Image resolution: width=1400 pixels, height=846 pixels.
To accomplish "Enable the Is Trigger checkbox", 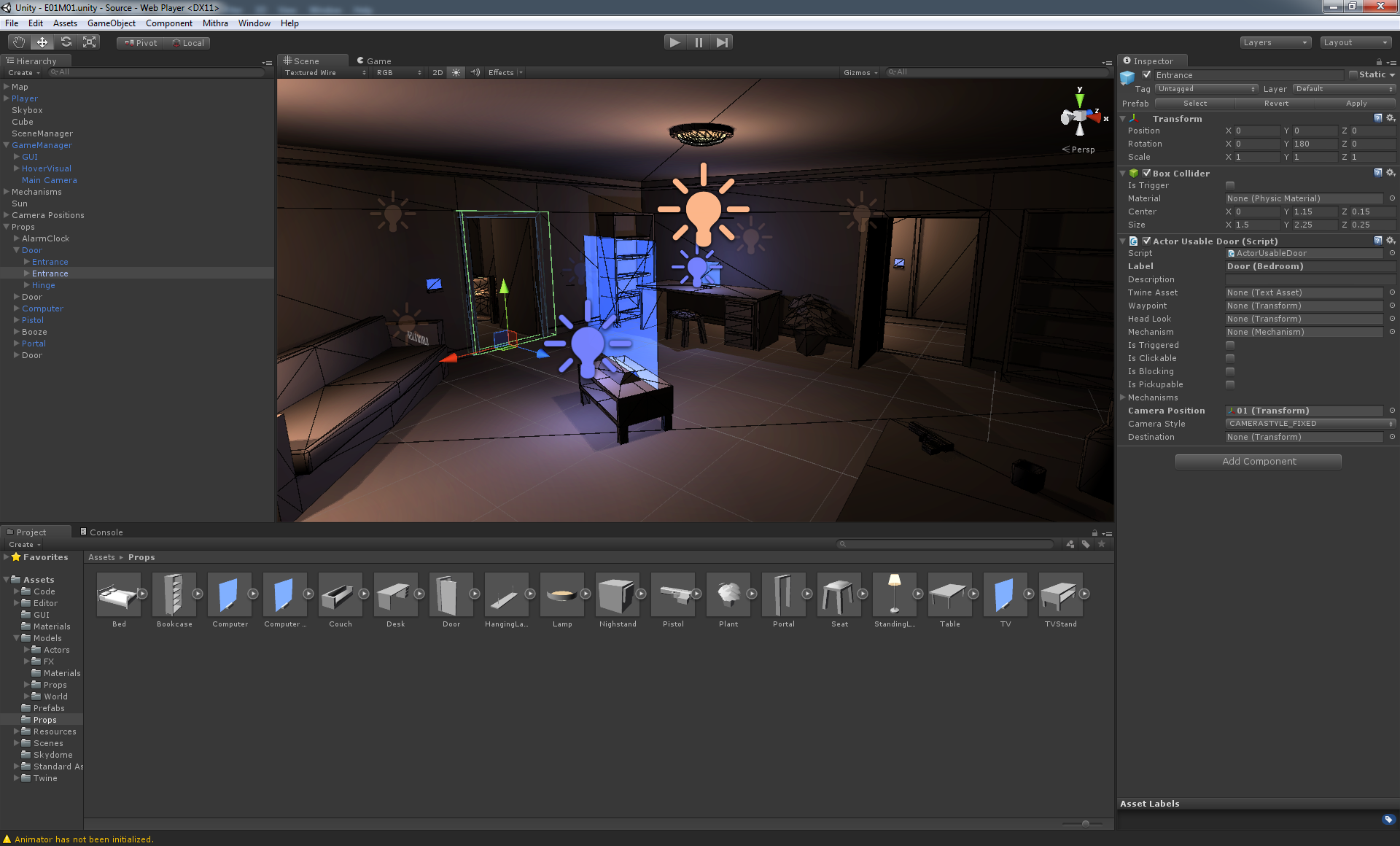I will [x=1230, y=185].
